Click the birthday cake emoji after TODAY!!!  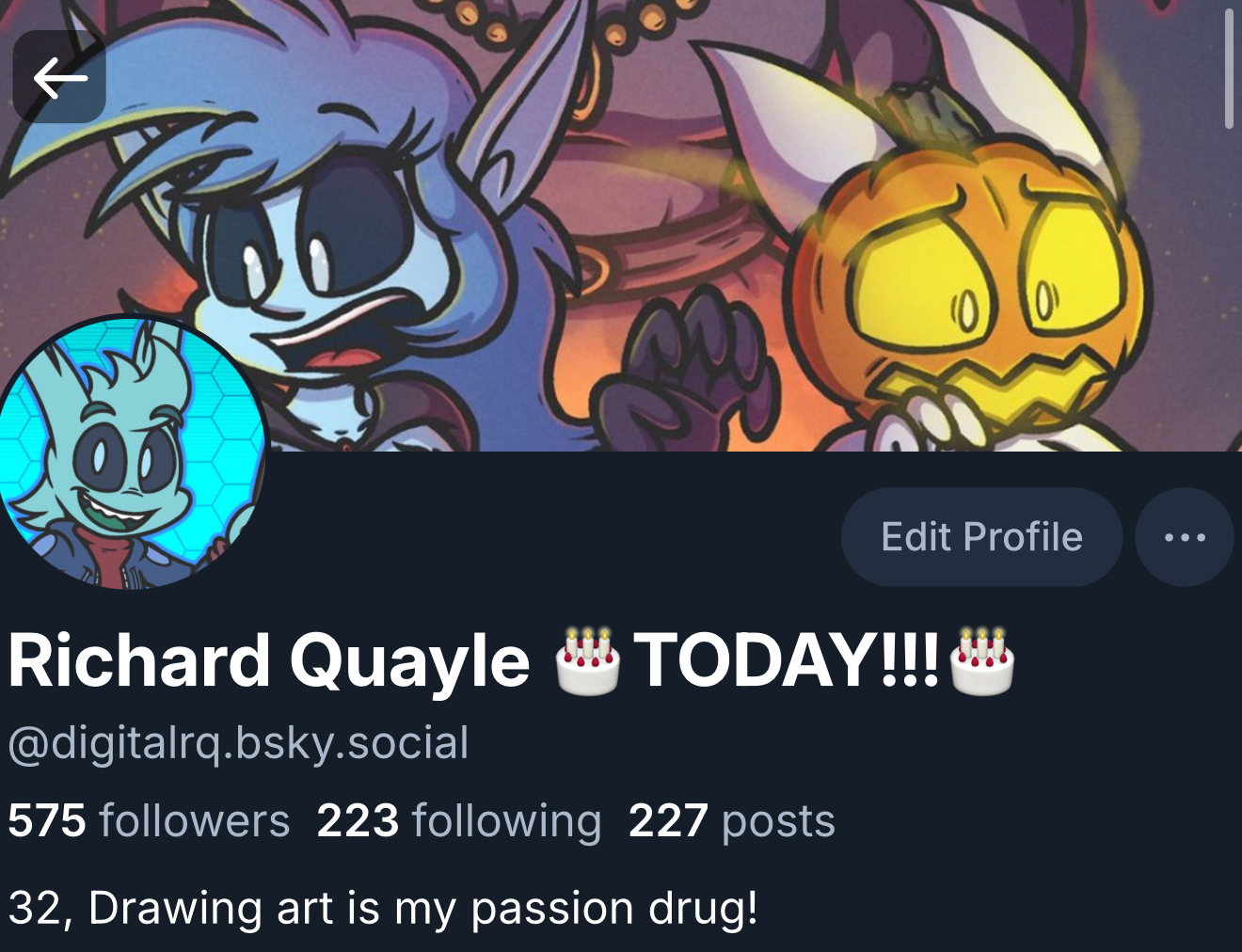[x=982, y=660]
